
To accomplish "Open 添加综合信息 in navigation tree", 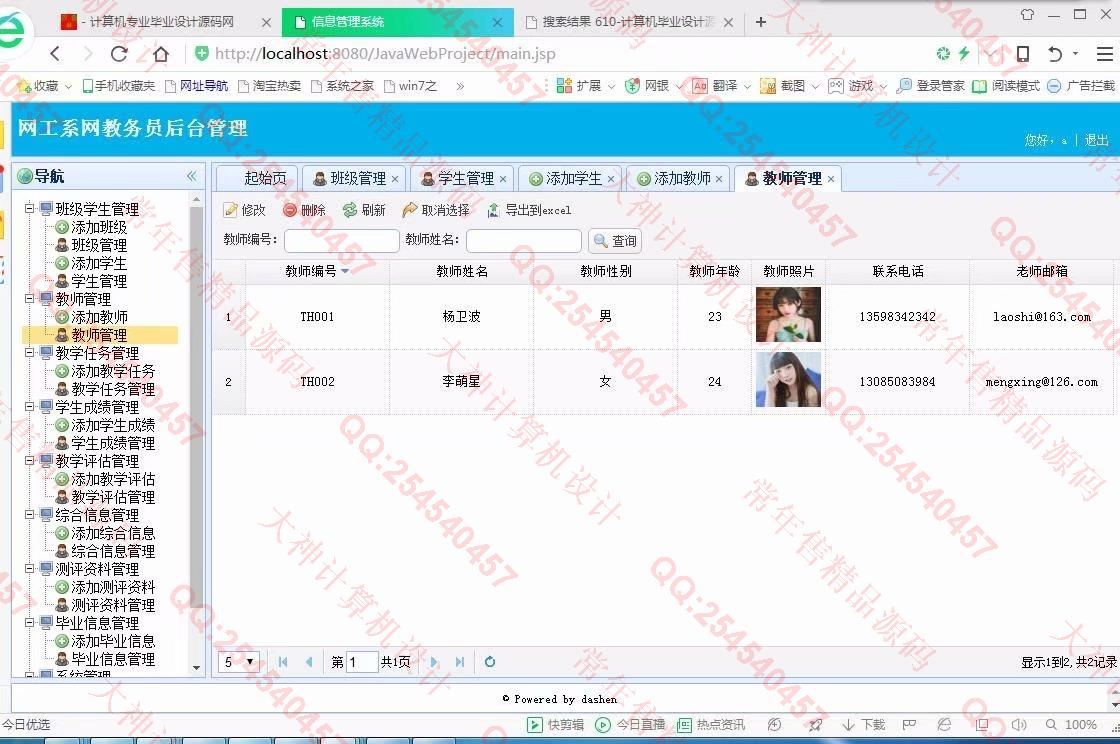I will coord(113,533).
